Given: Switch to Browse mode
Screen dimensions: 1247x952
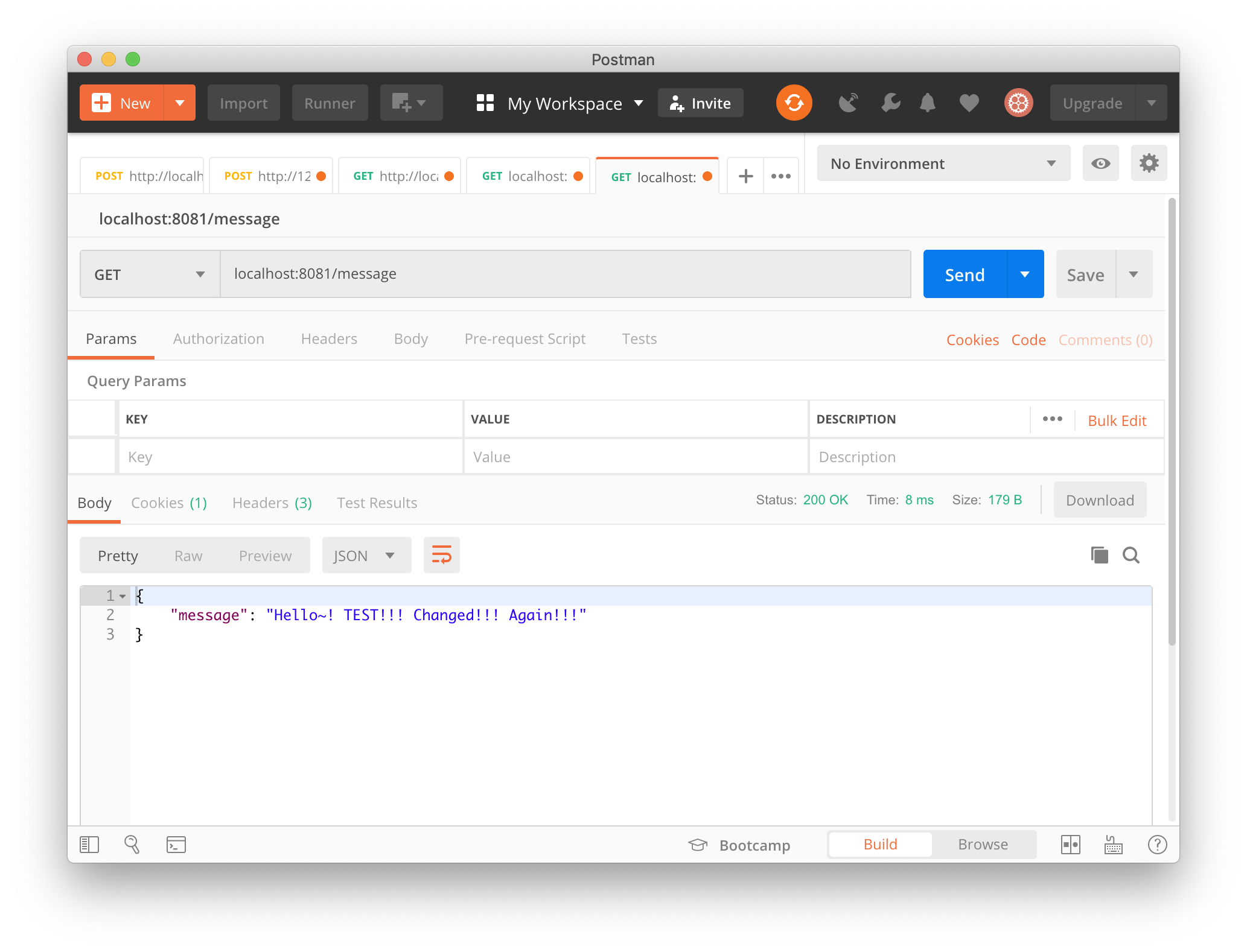Looking at the screenshot, I should (983, 845).
